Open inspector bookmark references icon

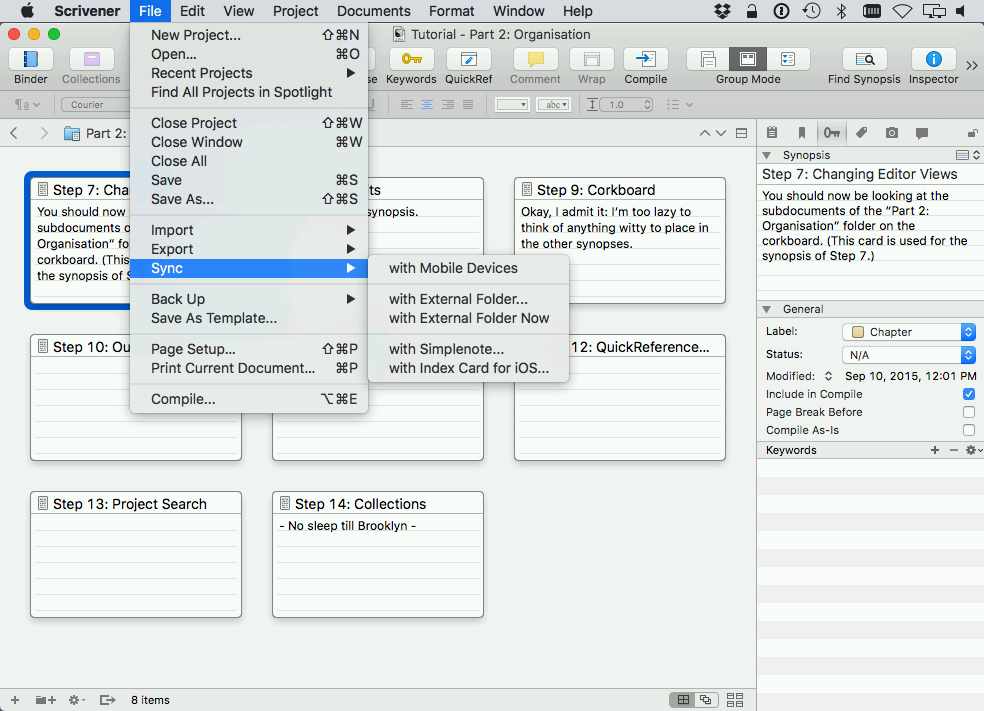801,132
